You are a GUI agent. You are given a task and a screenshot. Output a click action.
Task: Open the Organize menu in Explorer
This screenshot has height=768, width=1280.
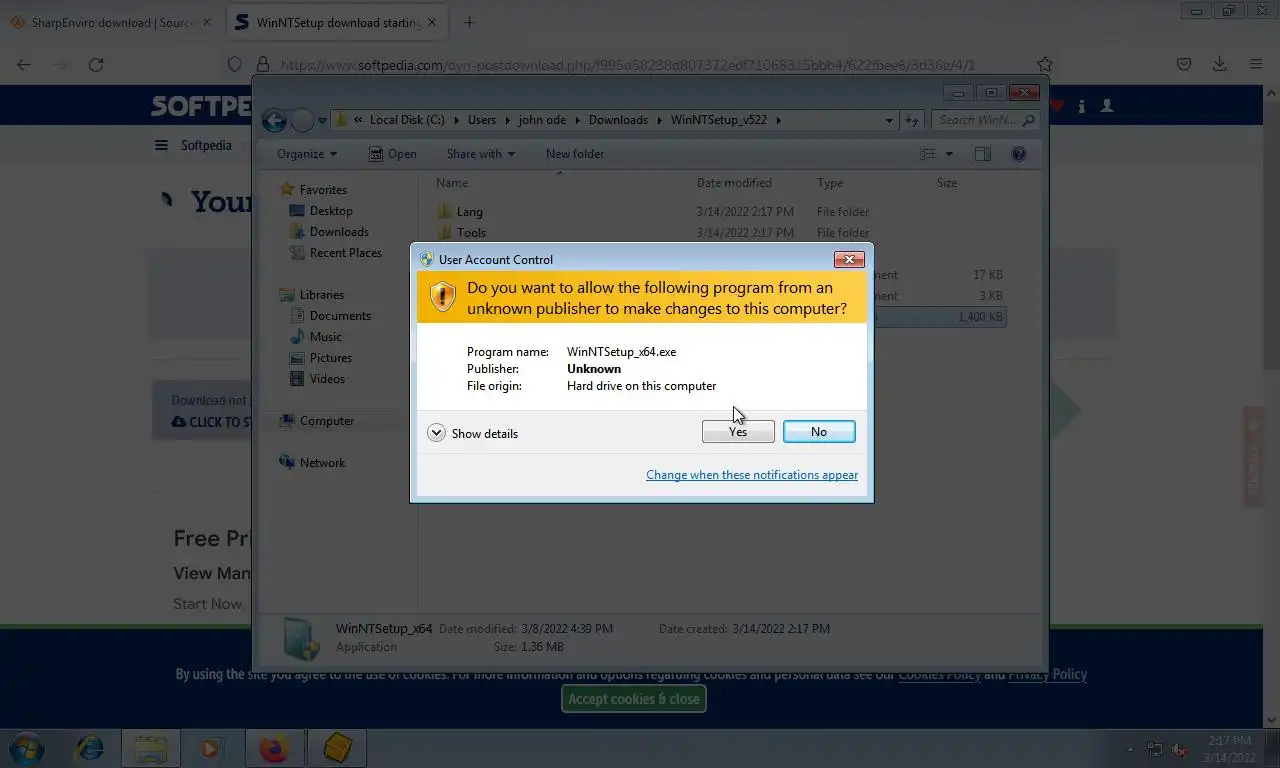pyautogui.click(x=307, y=154)
